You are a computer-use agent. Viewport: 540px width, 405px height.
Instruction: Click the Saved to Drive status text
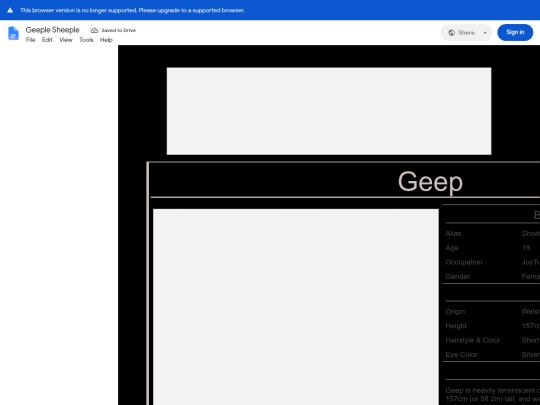(x=118, y=30)
